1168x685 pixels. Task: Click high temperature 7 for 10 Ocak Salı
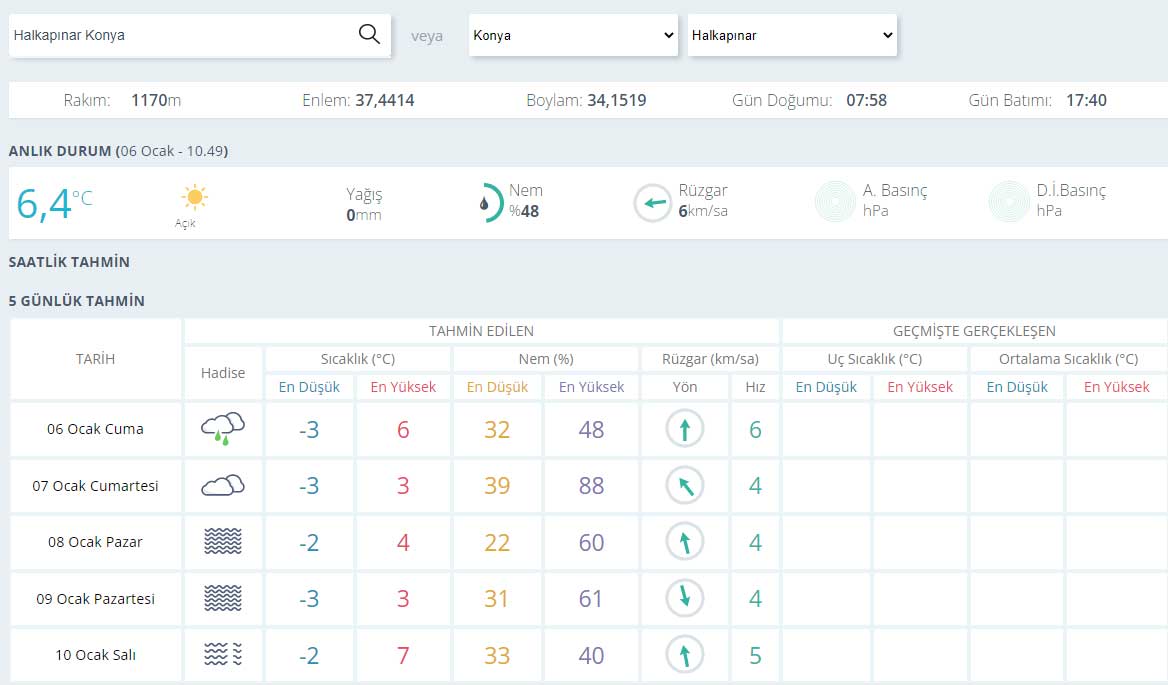point(403,655)
